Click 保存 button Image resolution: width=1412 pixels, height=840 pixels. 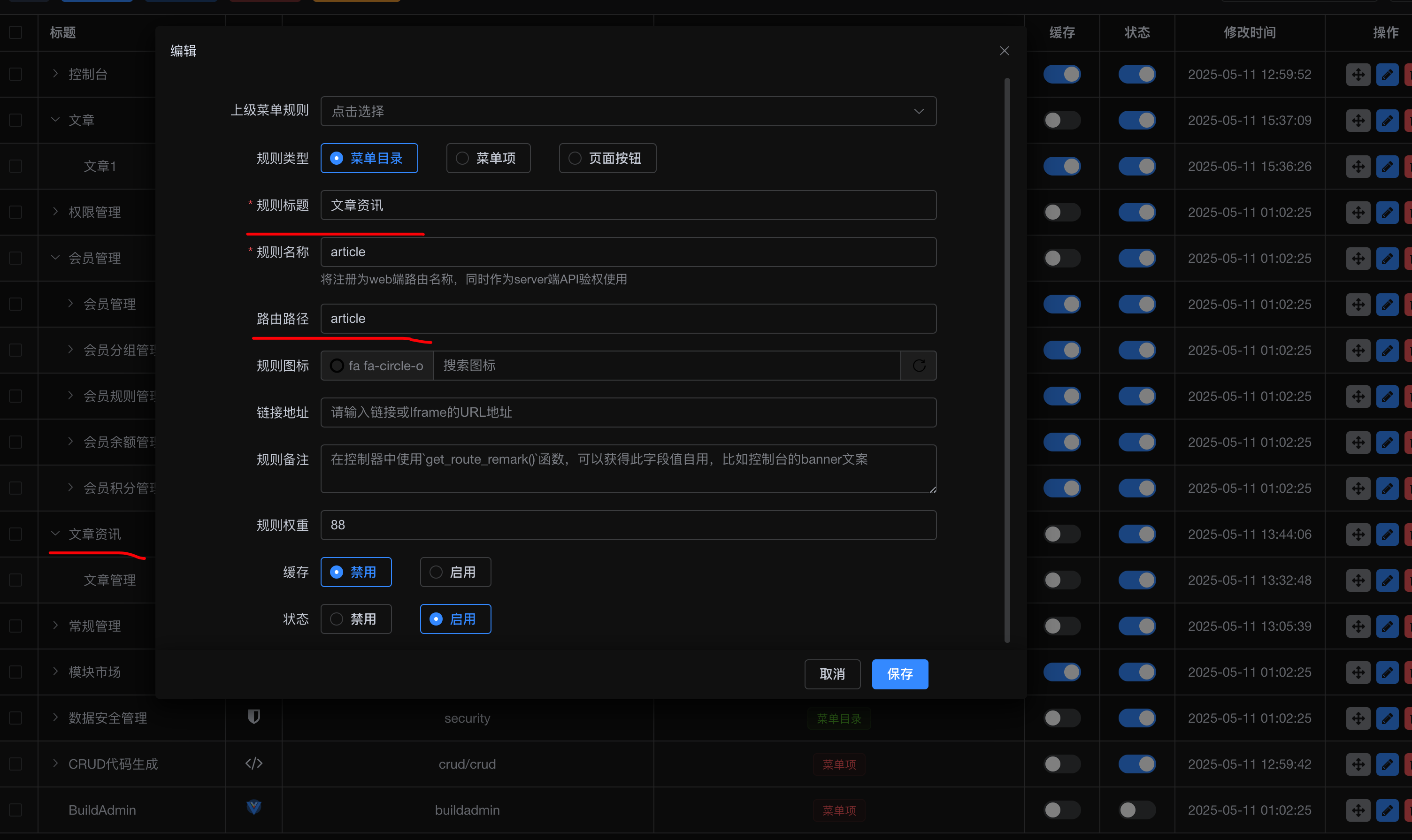click(x=899, y=674)
